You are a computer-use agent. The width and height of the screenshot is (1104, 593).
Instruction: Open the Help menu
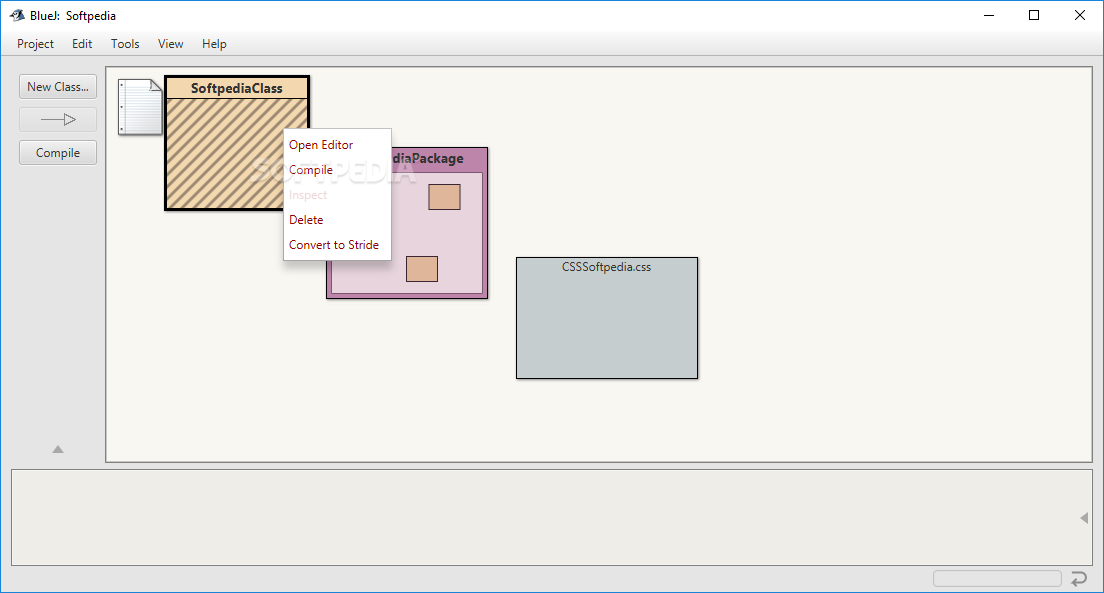click(214, 44)
